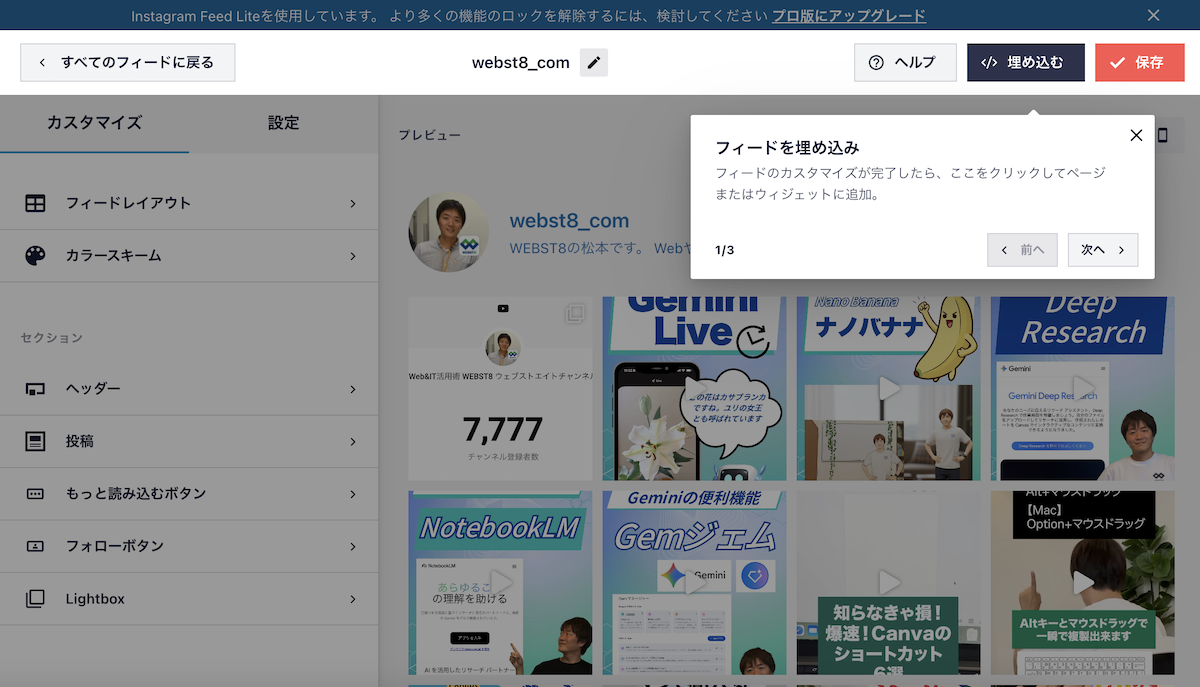Viewport: 1200px width, 687px height.
Task: Expand the フォローボタン settings chevron
Action: point(353,546)
